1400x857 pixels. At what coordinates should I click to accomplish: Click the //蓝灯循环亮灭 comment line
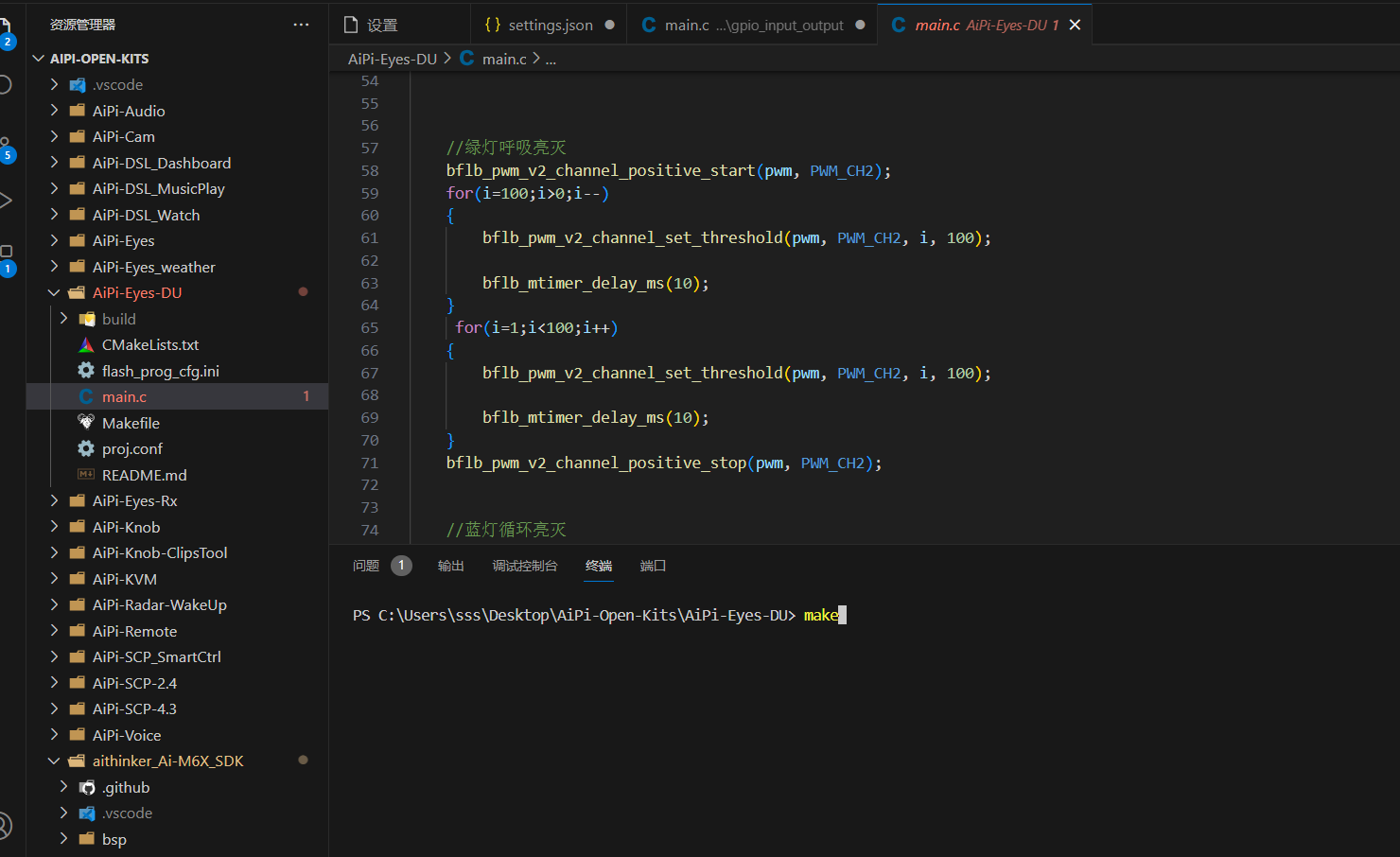pyautogui.click(x=506, y=530)
